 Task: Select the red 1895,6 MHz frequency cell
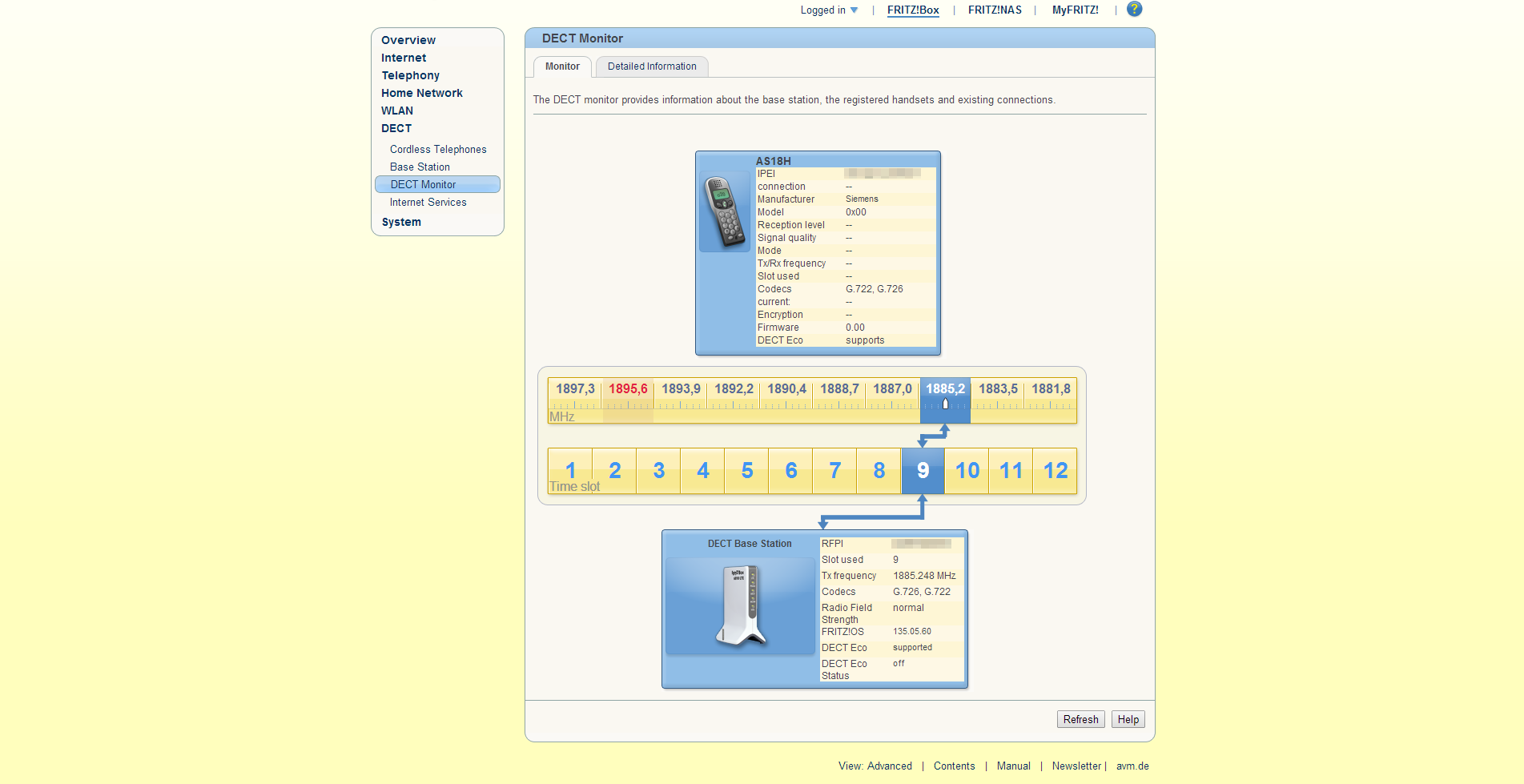pos(628,400)
